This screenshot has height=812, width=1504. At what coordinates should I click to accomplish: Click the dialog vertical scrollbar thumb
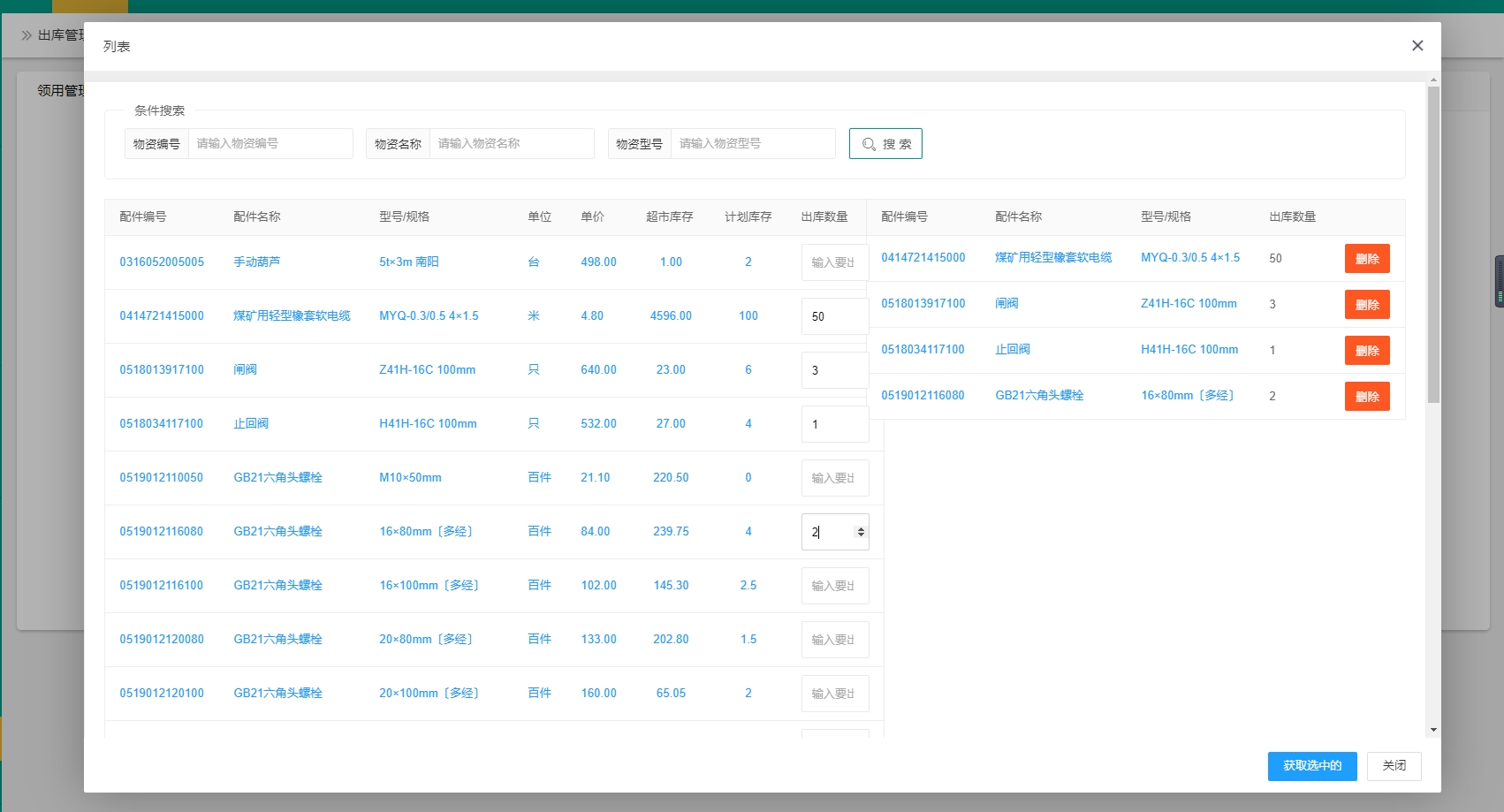pyautogui.click(x=1433, y=245)
